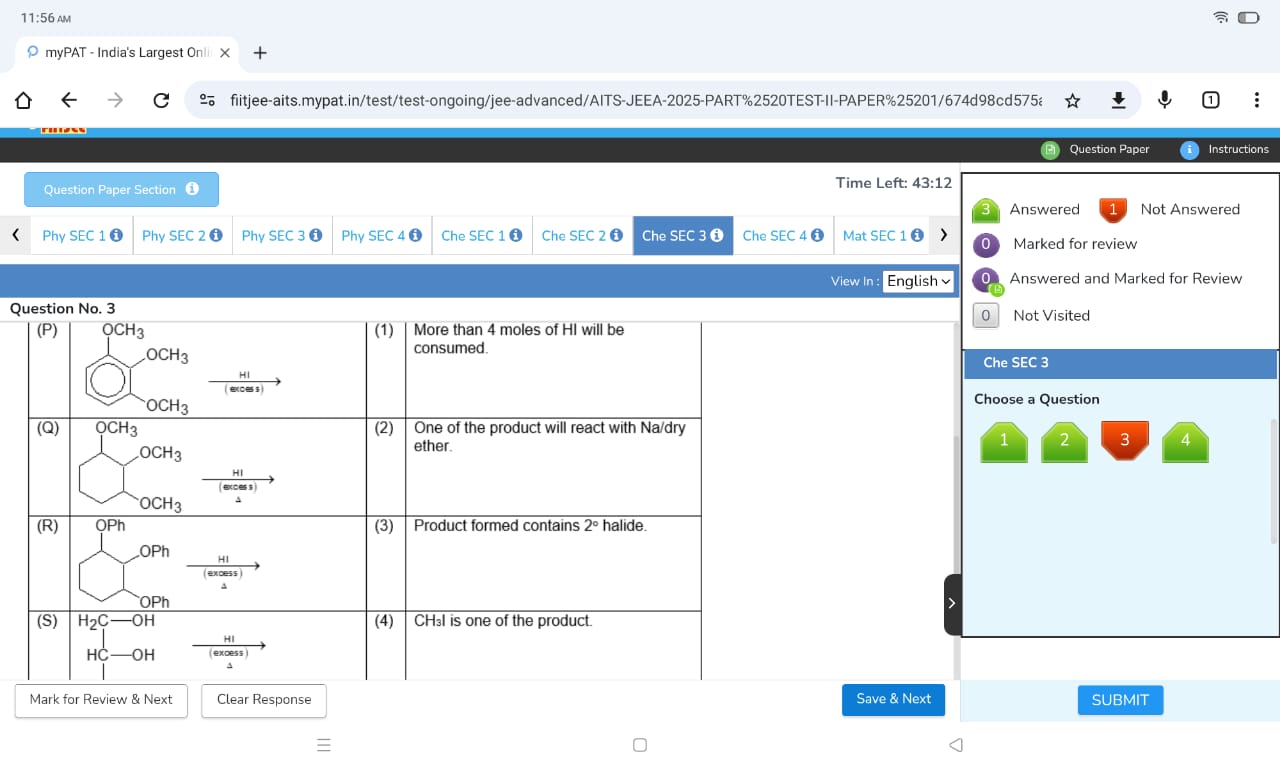This screenshot has height=768, width=1280.
Task: Tap the Android back button
Action: [956, 745]
